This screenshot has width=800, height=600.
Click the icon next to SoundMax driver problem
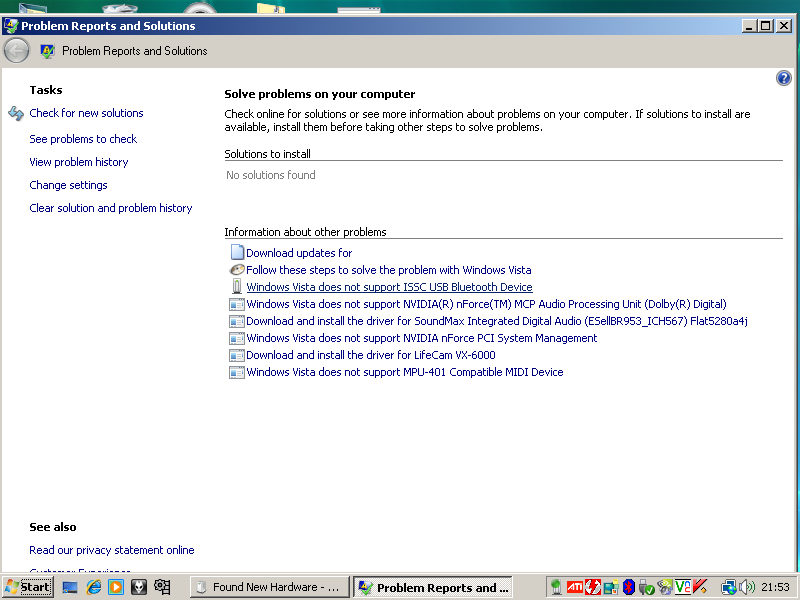point(237,321)
